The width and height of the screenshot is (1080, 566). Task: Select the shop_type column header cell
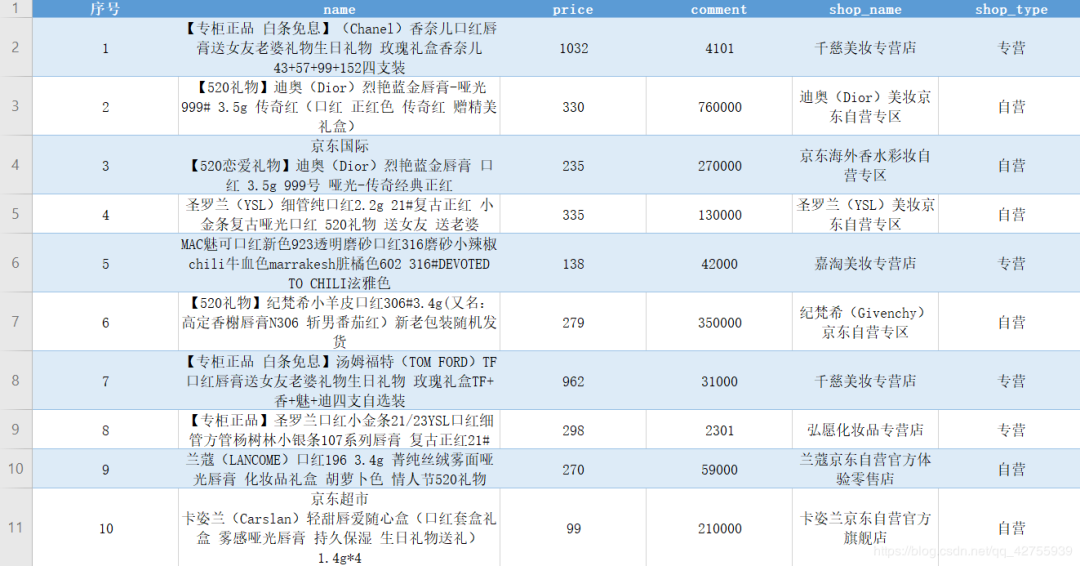pos(1009,9)
